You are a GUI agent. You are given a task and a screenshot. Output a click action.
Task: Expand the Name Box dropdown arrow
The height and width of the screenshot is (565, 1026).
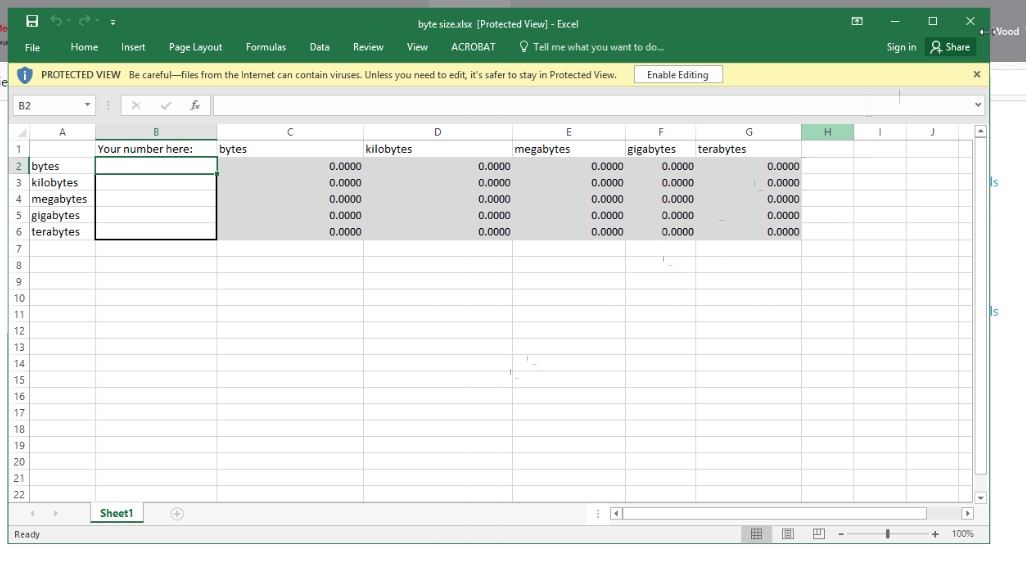coord(87,105)
